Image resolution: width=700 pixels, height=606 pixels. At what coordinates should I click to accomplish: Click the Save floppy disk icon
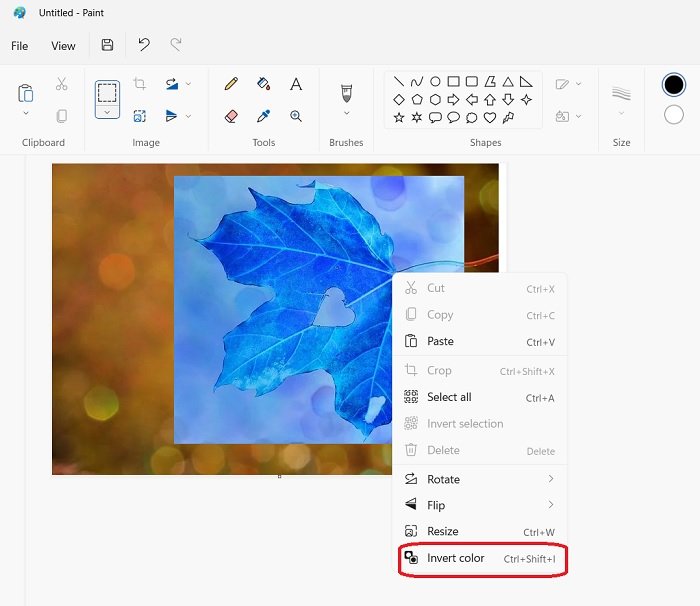[107, 45]
